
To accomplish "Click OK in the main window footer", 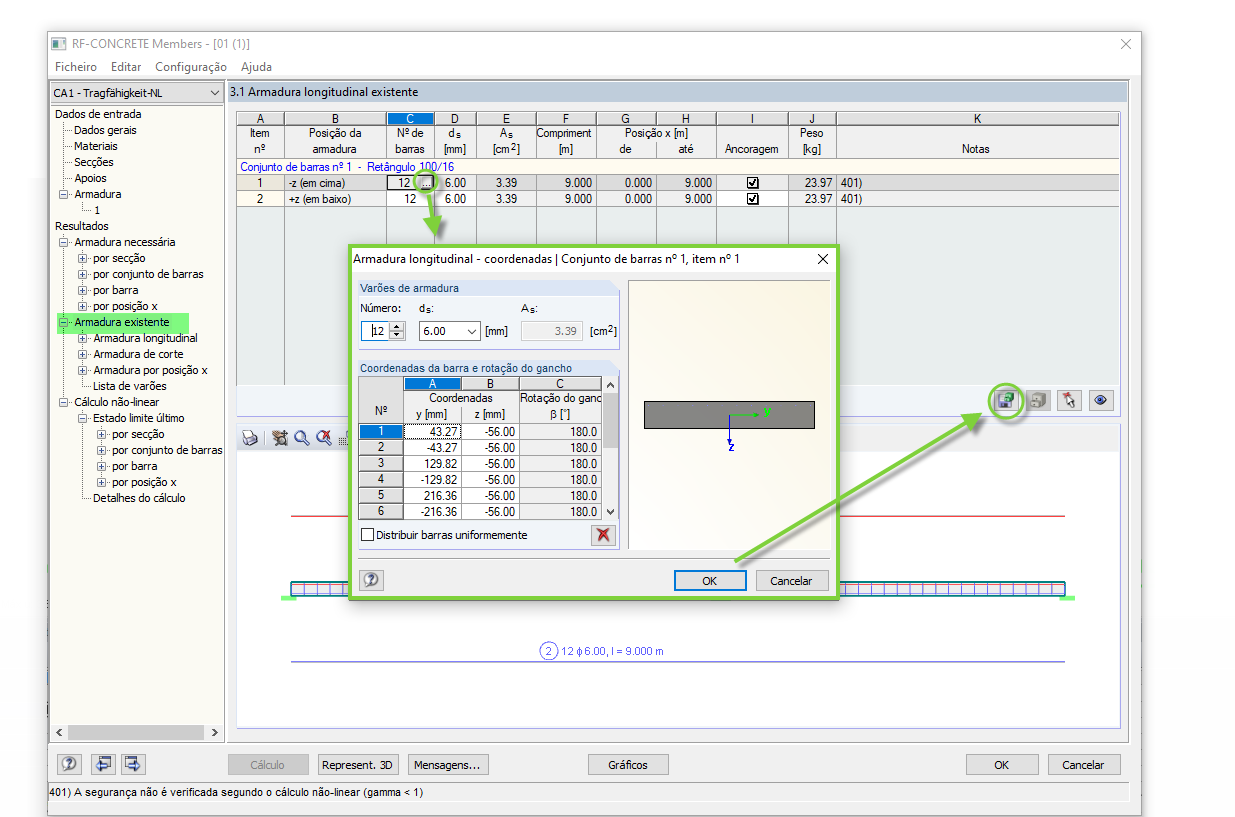I will pos(1001,765).
